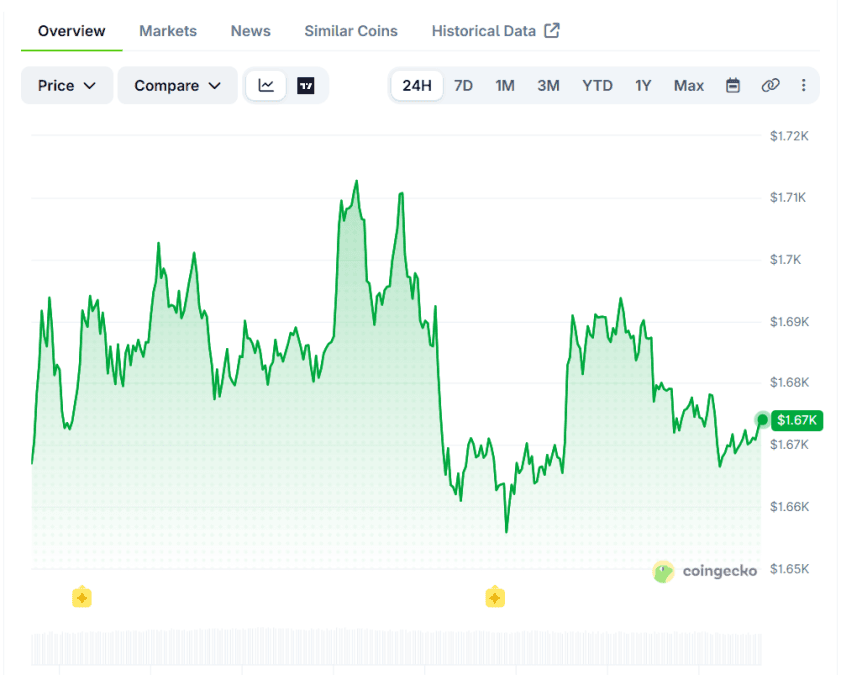Viewport: 841px width, 675px height.
Task: Click the external link icon beside Historical Data
Action: (x=552, y=31)
